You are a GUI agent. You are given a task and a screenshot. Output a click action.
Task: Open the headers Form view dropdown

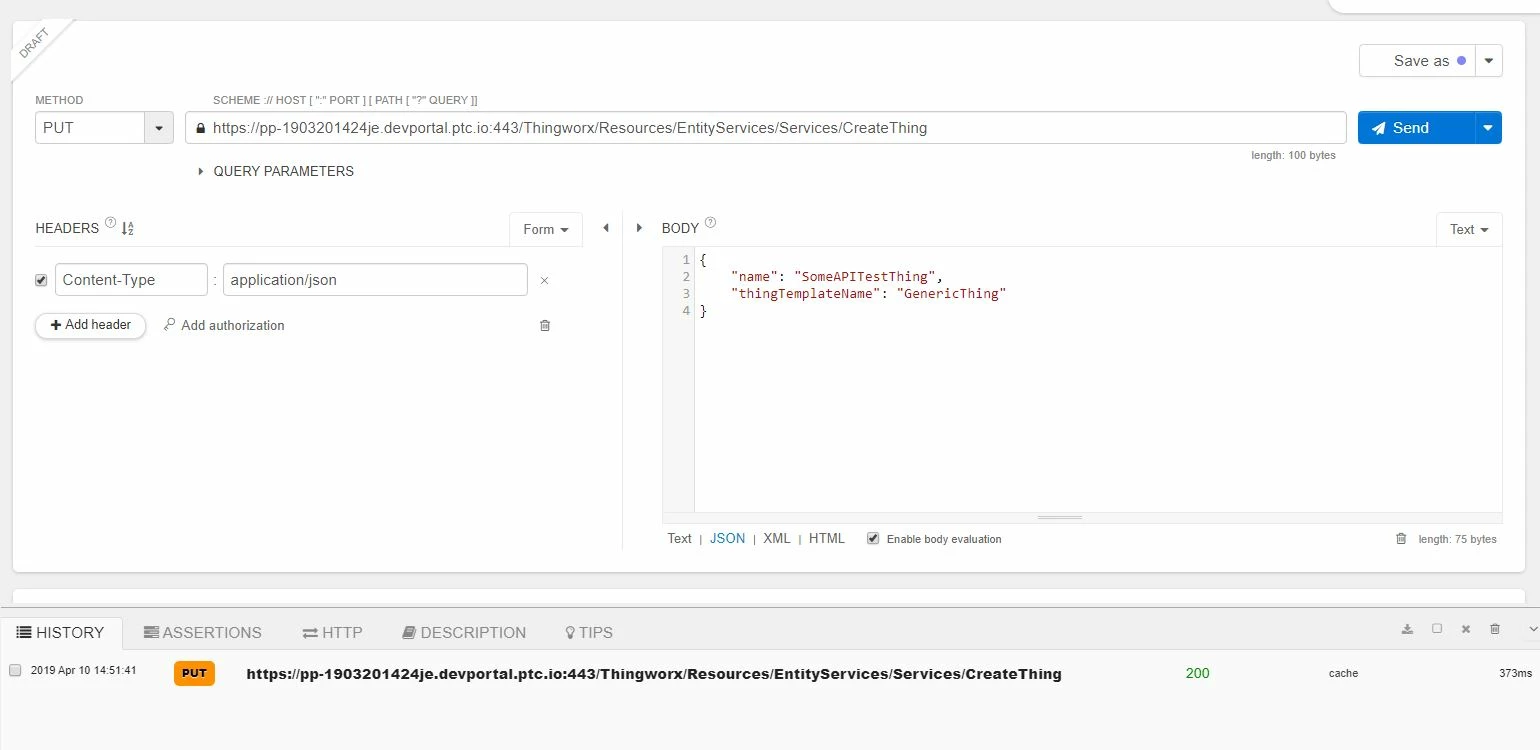point(546,229)
